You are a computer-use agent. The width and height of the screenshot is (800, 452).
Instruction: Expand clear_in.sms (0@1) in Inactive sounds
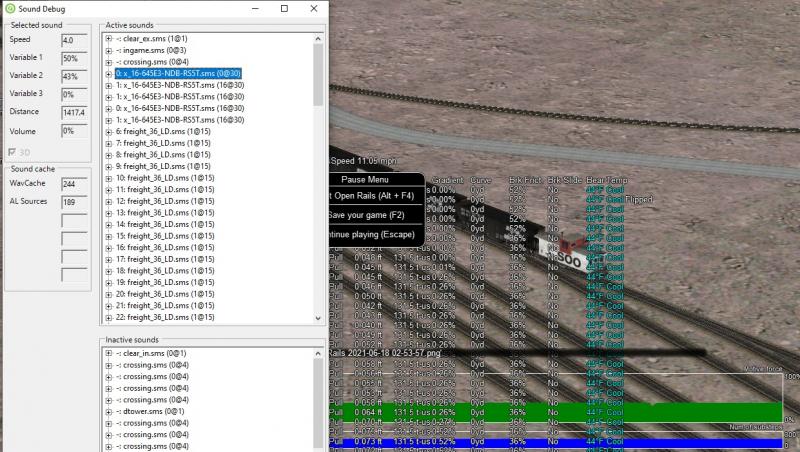[109, 353]
